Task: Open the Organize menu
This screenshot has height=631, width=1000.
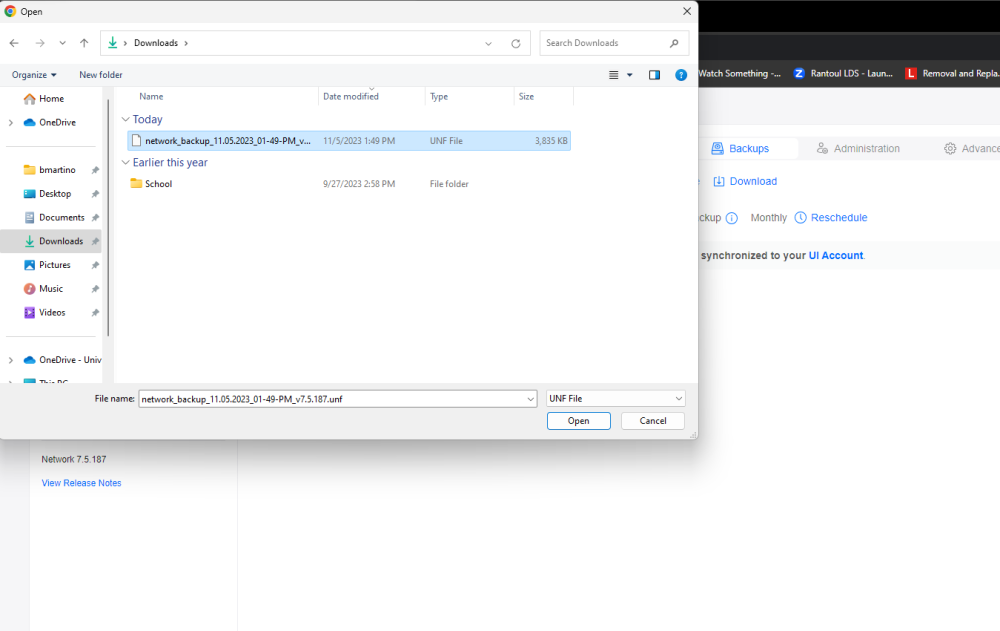Action: click(x=34, y=75)
